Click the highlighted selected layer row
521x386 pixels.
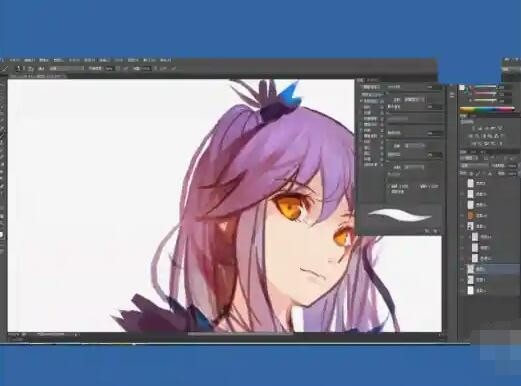pyautogui.click(x=490, y=269)
